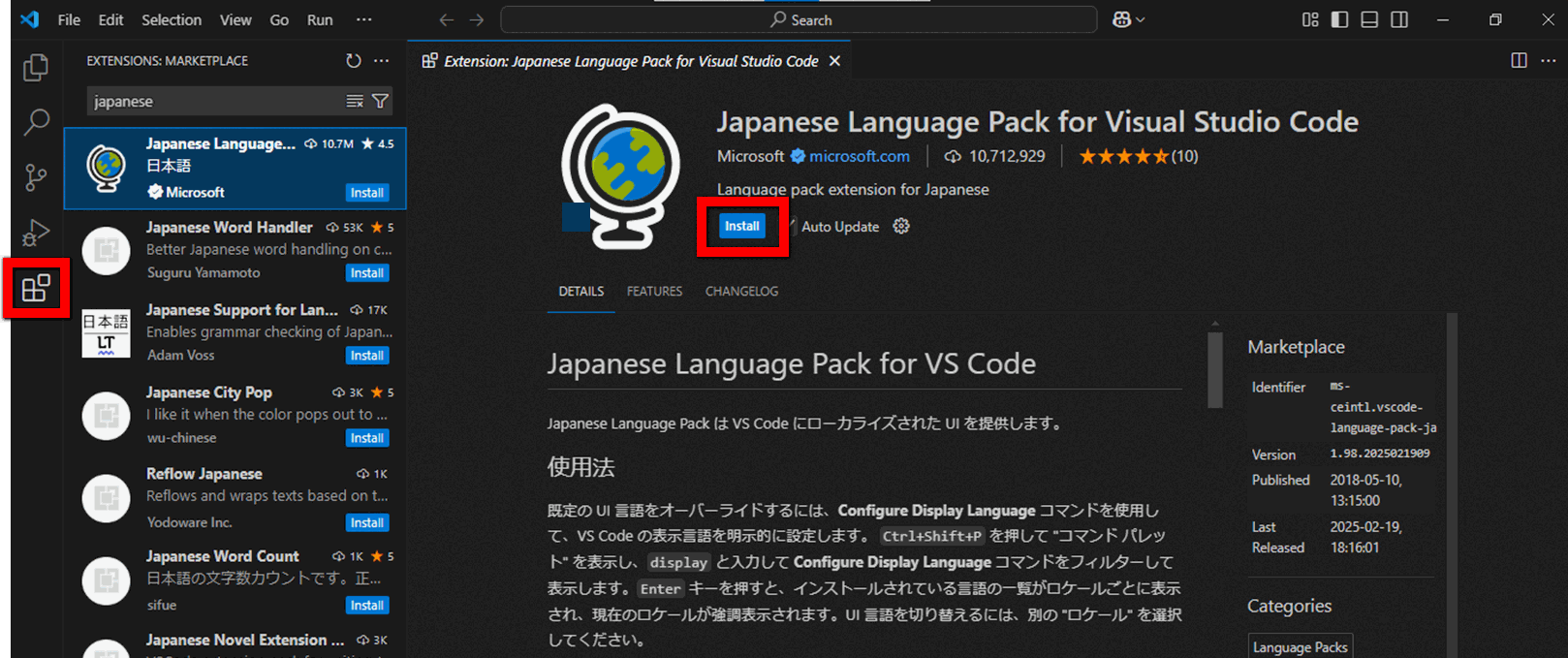Open the Language Packs category tag
Screen dimensions: 1568x658
[x=1300, y=647]
